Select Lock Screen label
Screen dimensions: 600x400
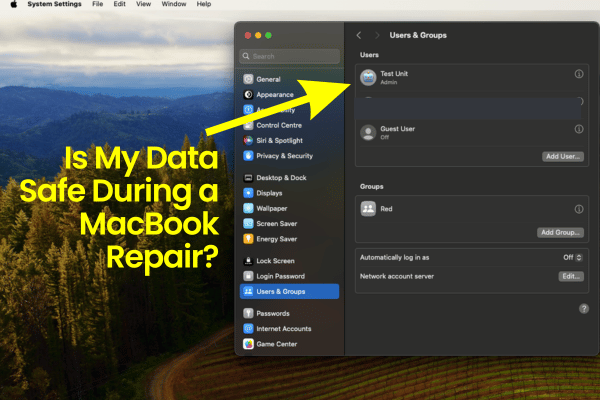point(275,261)
